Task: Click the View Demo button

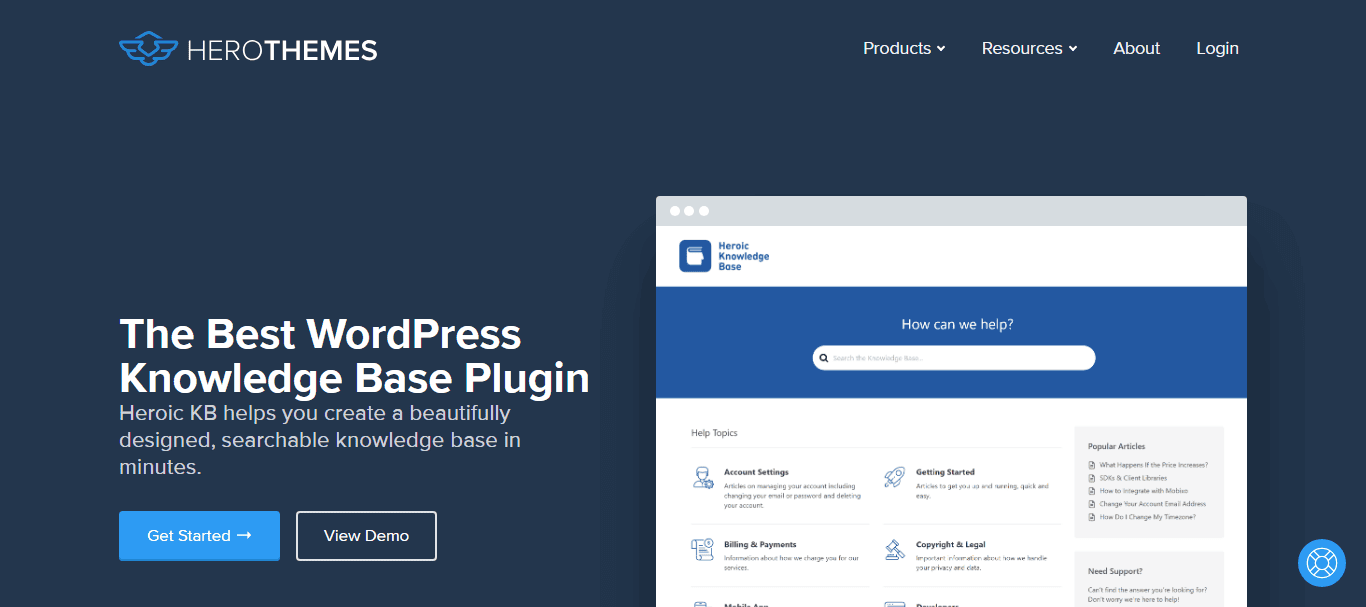Action: tap(366, 536)
